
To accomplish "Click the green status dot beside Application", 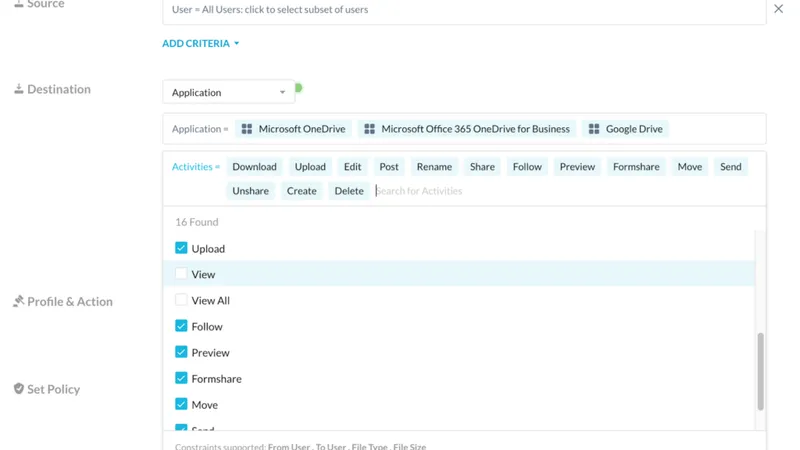I will 299,88.
